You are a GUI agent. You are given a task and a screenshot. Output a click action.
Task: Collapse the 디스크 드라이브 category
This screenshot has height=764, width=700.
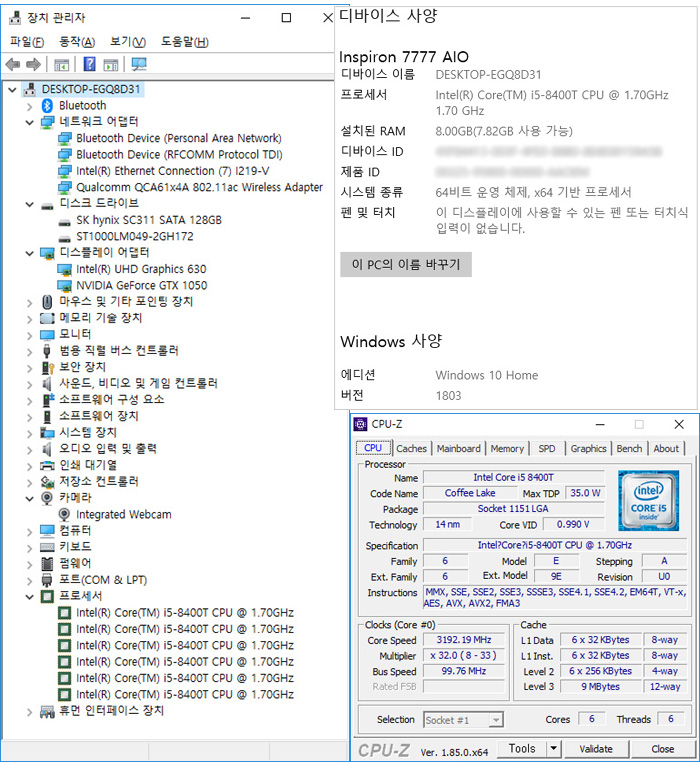[29, 204]
